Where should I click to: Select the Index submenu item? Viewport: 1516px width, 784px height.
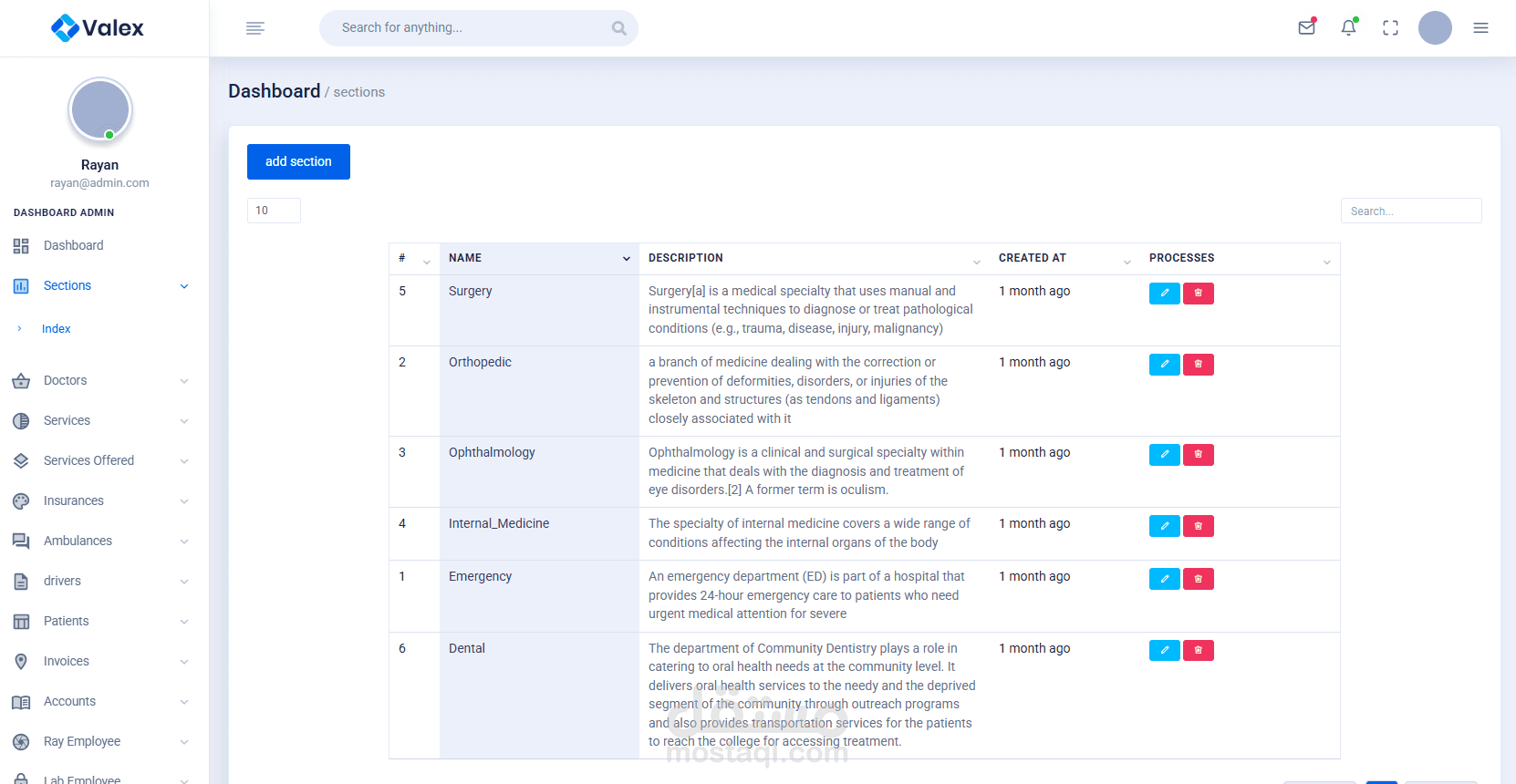(x=56, y=329)
